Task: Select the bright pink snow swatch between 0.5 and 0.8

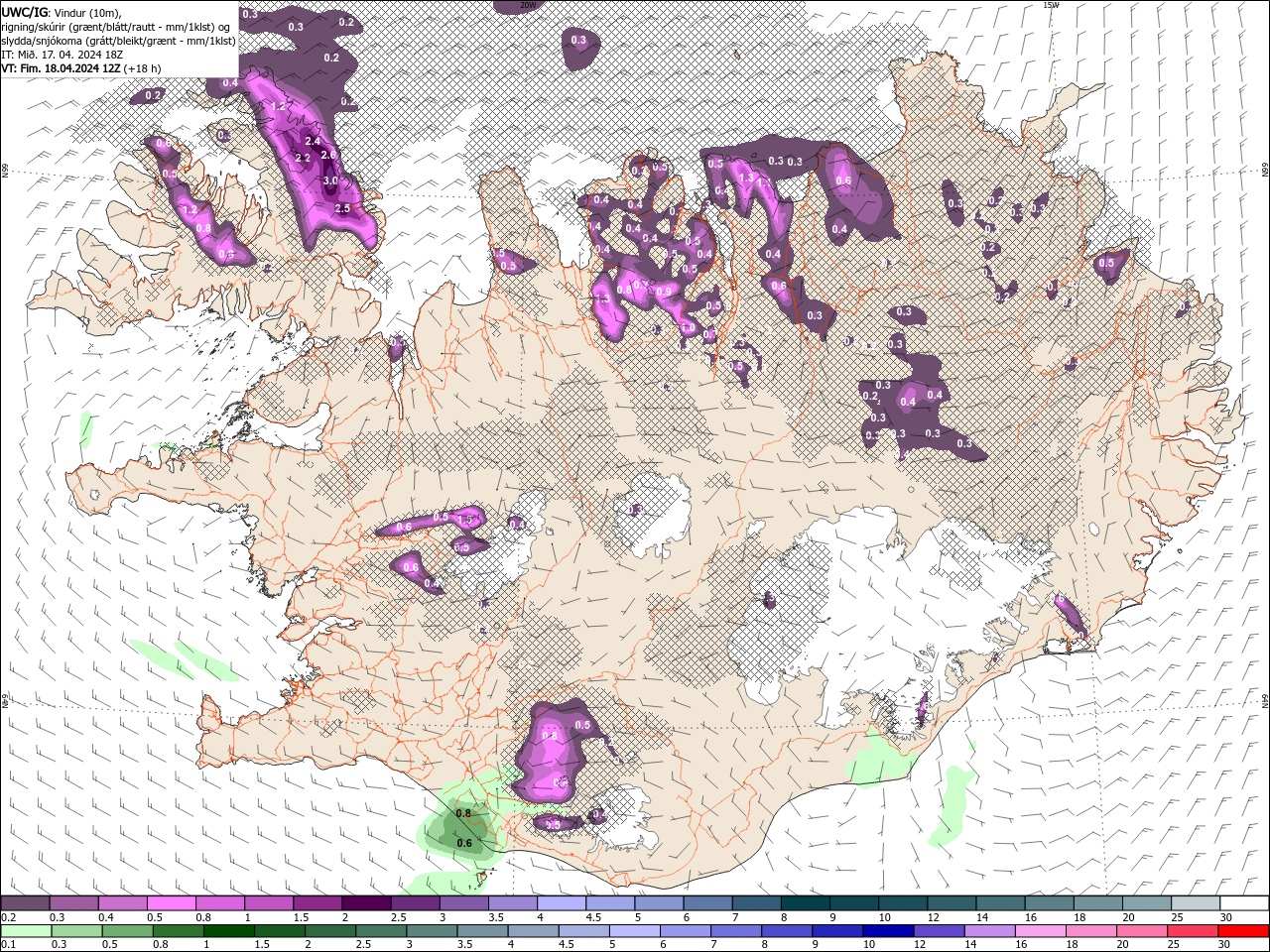Action: click(172, 903)
